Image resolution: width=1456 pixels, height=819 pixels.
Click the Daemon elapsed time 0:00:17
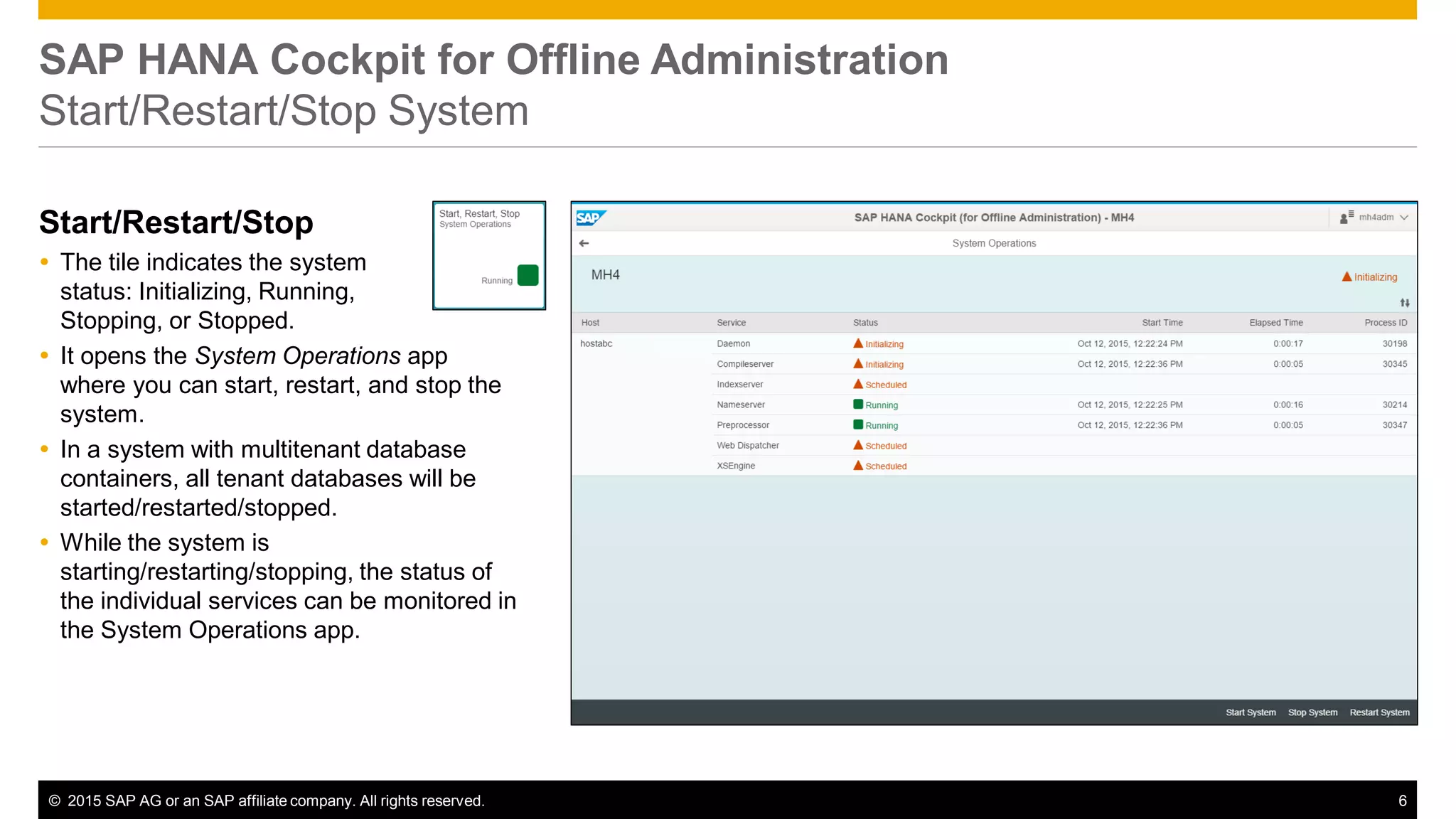coord(1288,343)
